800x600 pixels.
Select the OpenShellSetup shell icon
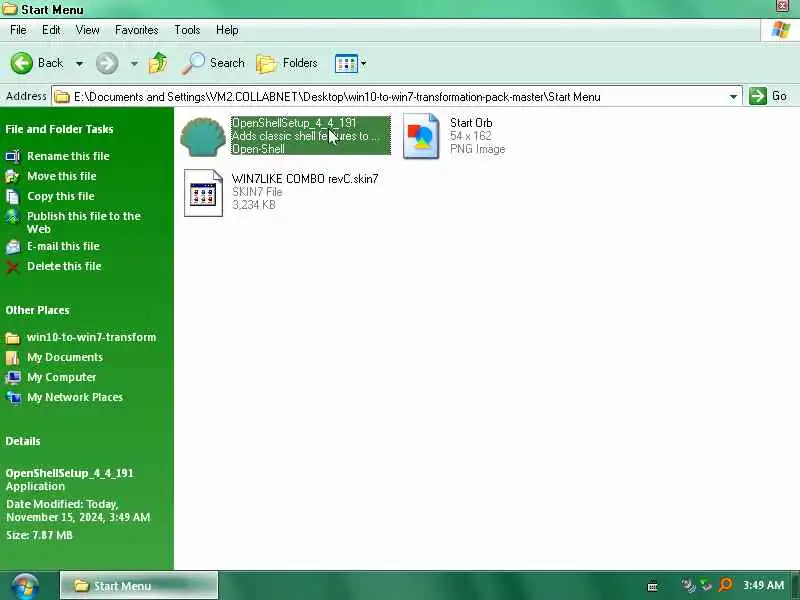(x=203, y=136)
